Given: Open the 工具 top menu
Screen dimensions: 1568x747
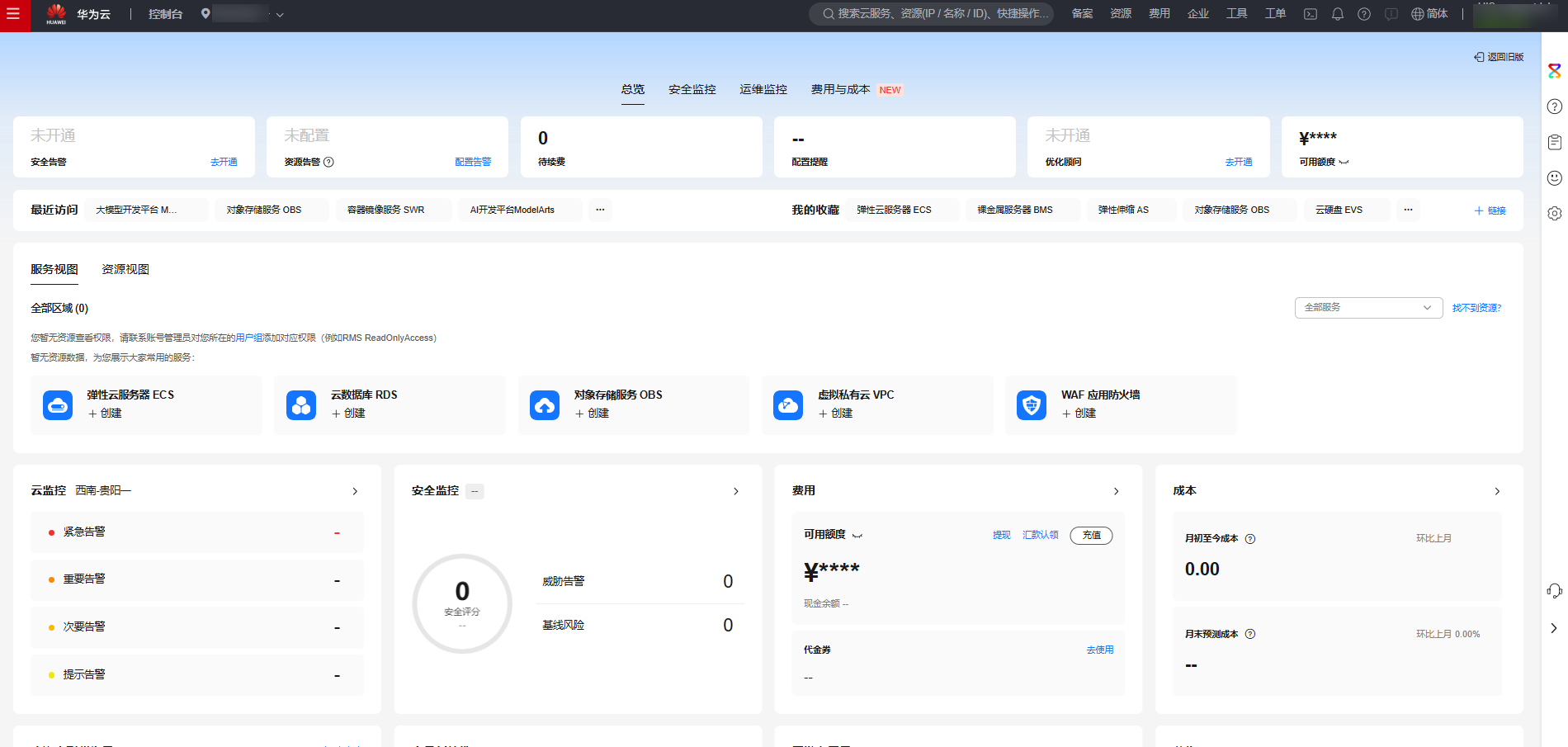Looking at the screenshot, I should (x=1237, y=14).
